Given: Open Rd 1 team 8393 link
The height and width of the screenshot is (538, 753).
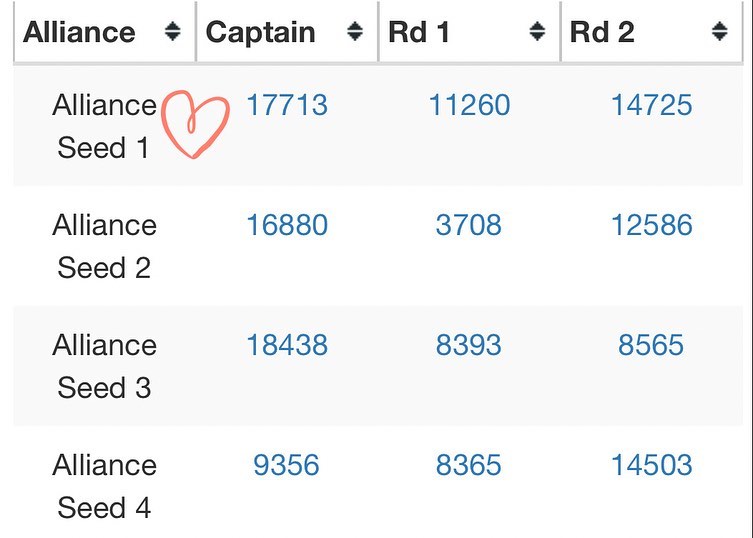Looking at the screenshot, I should coord(469,345).
